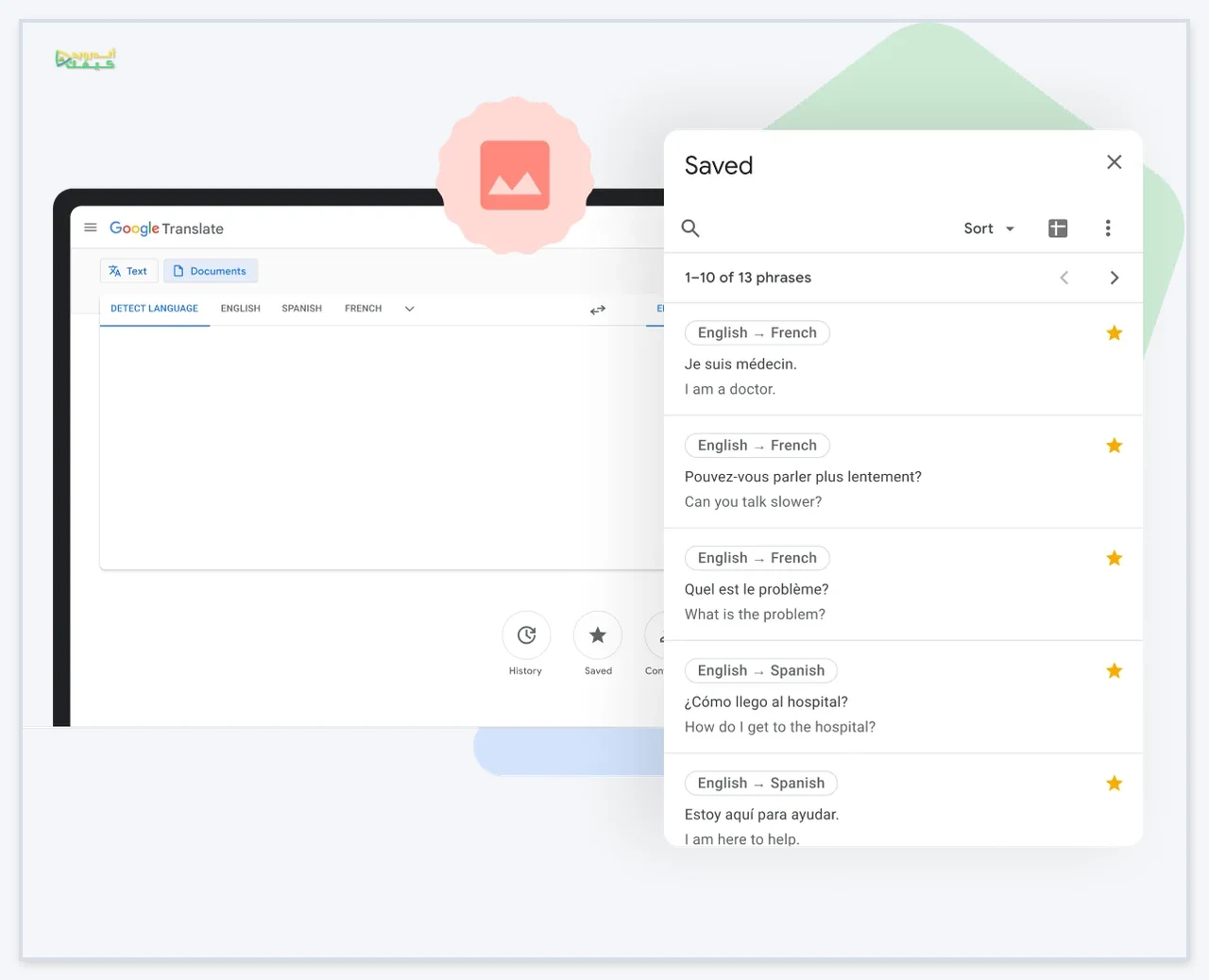The width and height of the screenshot is (1209, 980).
Task: Select "How do I get to the hospital?"
Action: click(x=780, y=727)
